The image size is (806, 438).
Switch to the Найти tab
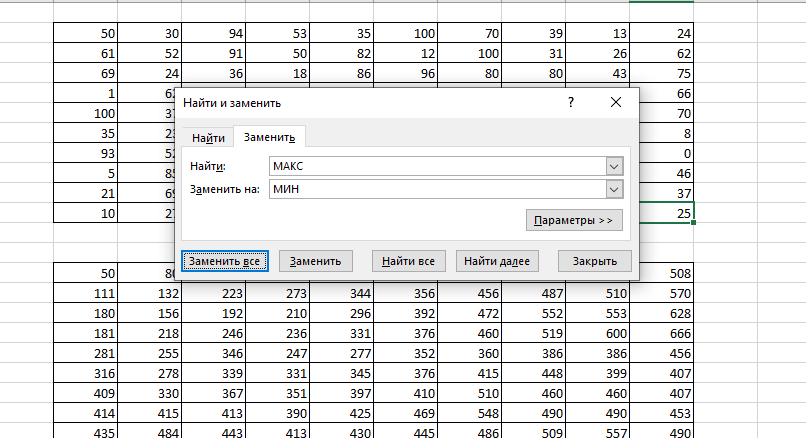click(208, 137)
